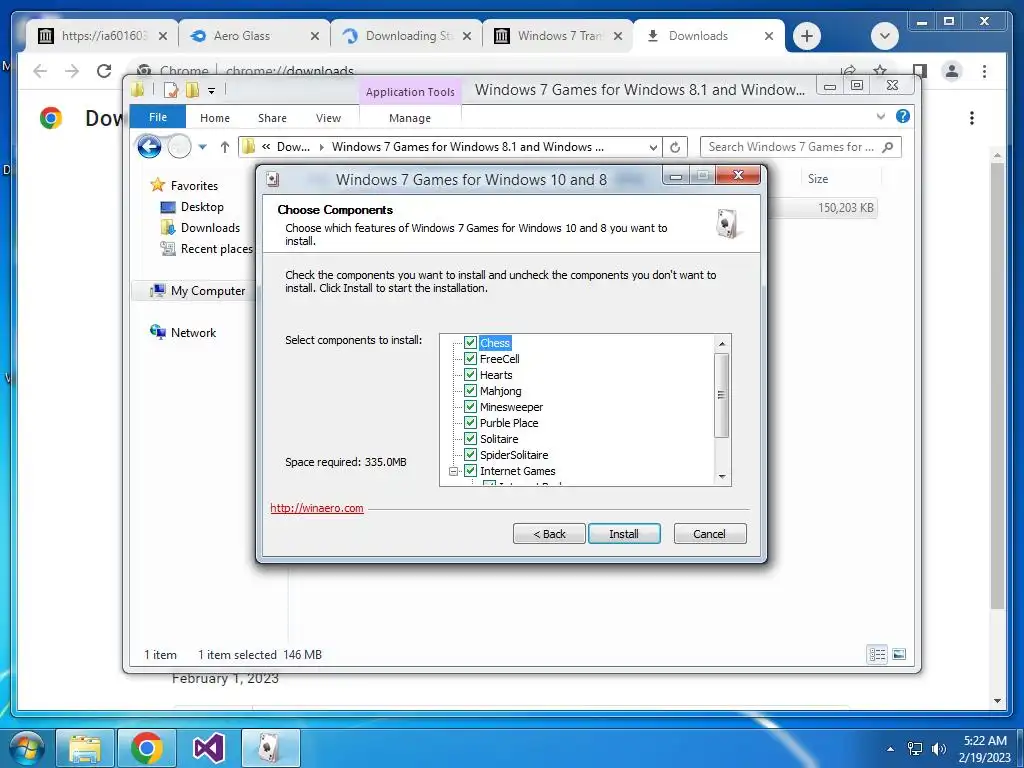This screenshot has width=1024, height=768.
Task: Expand the address bar history dropdown
Action: 653,148
